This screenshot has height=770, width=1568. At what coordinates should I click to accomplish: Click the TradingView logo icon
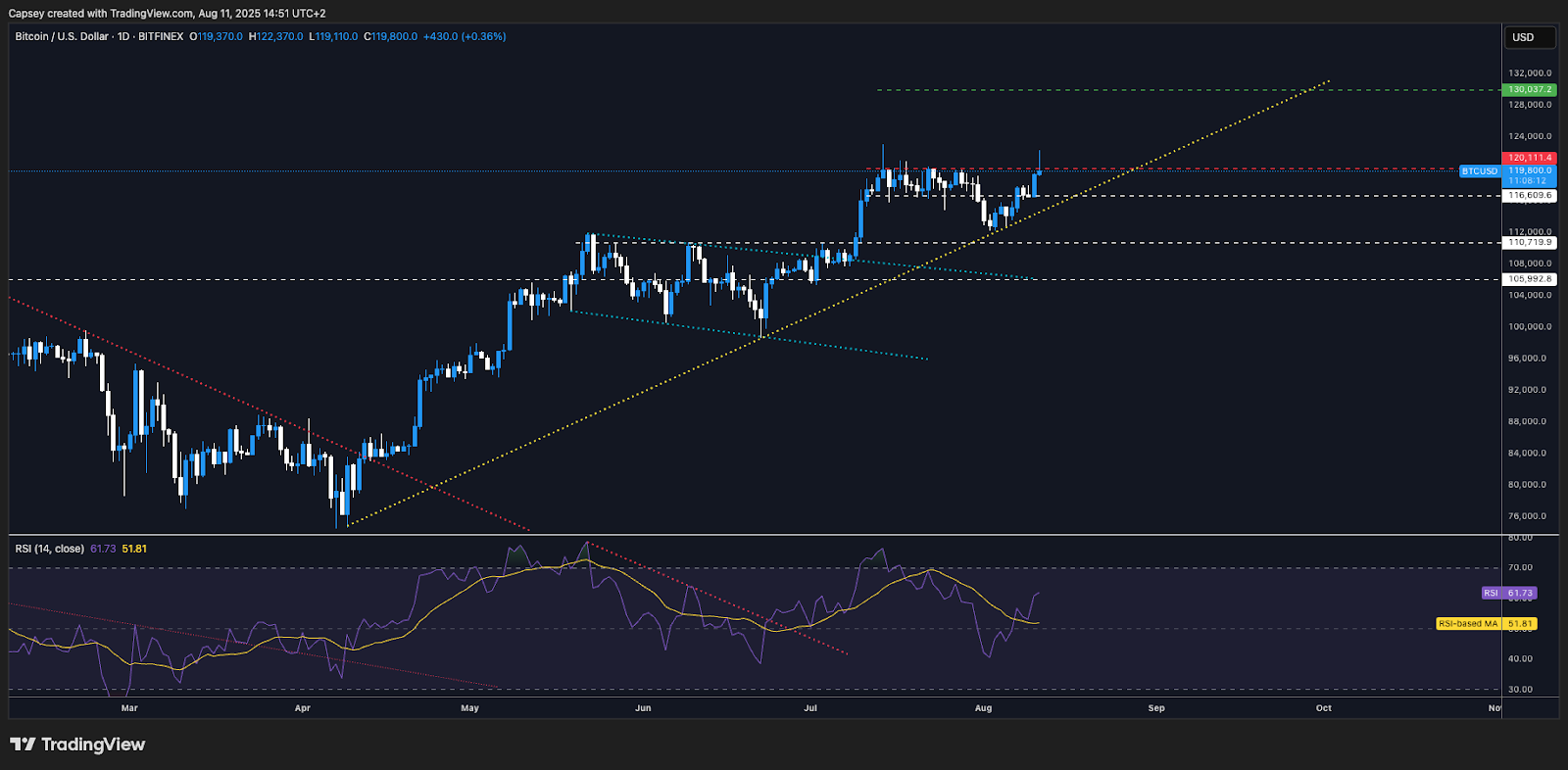23,745
